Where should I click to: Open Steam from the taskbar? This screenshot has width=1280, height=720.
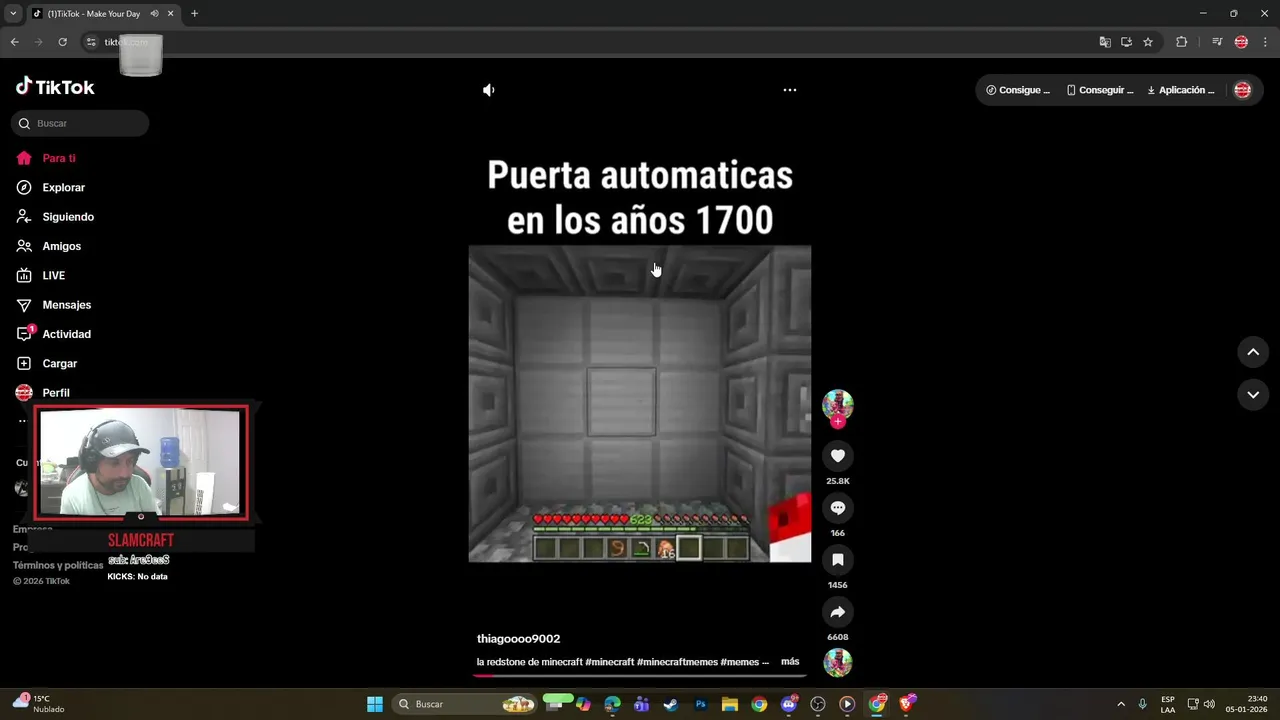(671, 704)
